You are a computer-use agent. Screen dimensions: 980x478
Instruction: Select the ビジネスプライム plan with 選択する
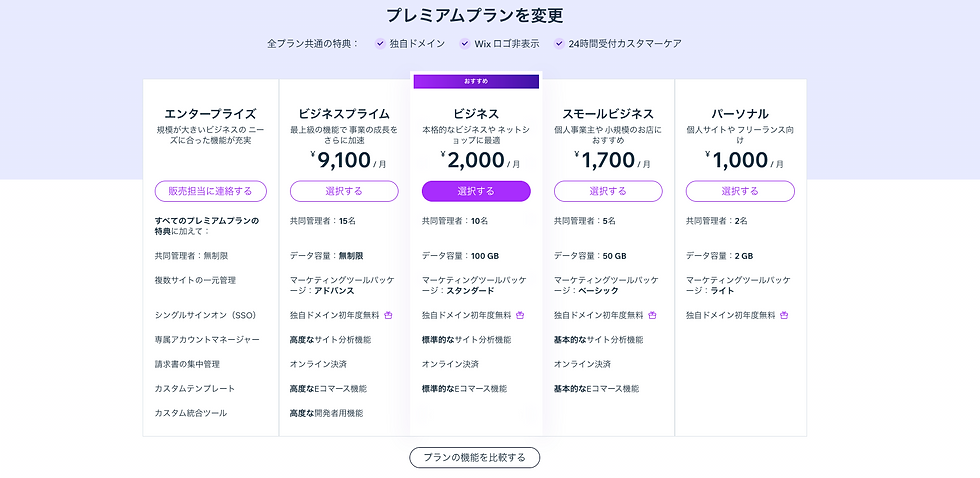tap(344, 191)
